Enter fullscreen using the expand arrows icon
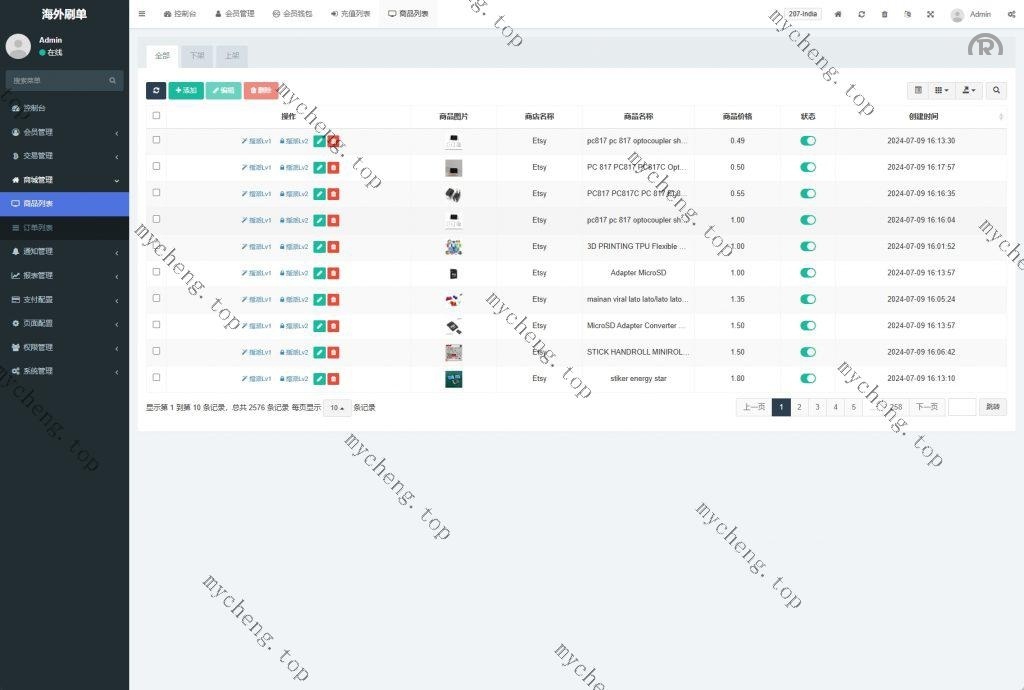 pyautogui.click(x=930, y=14)
